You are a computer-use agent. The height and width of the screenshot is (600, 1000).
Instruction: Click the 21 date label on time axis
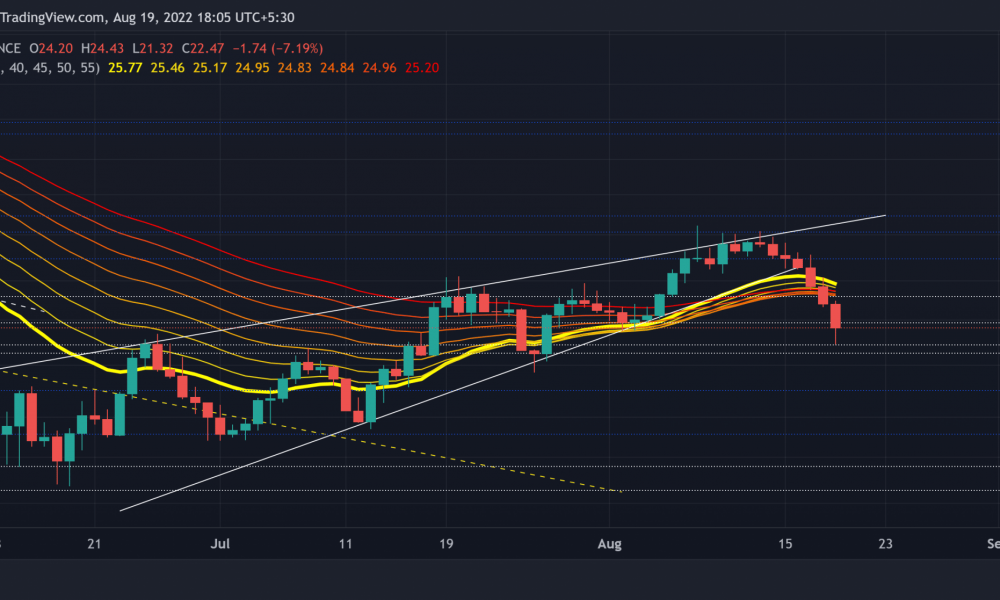tap(94, 544)
